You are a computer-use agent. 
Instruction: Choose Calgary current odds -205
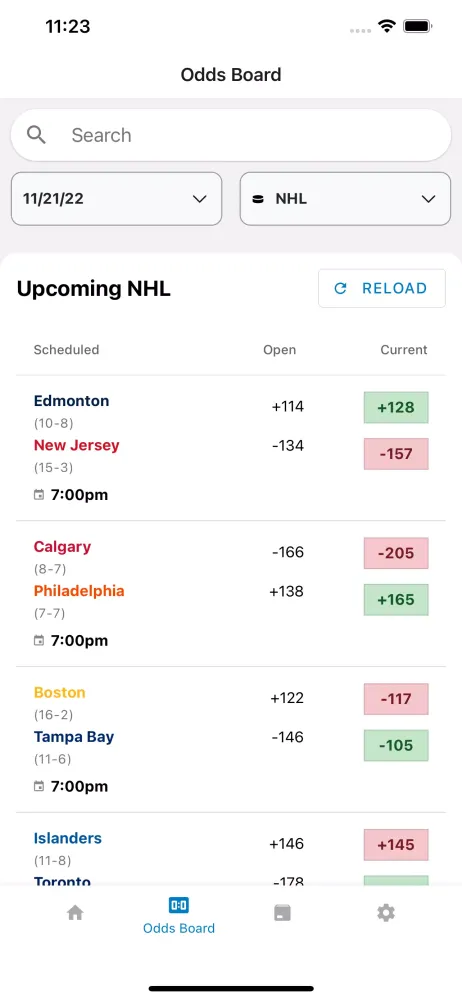point(396,553)
